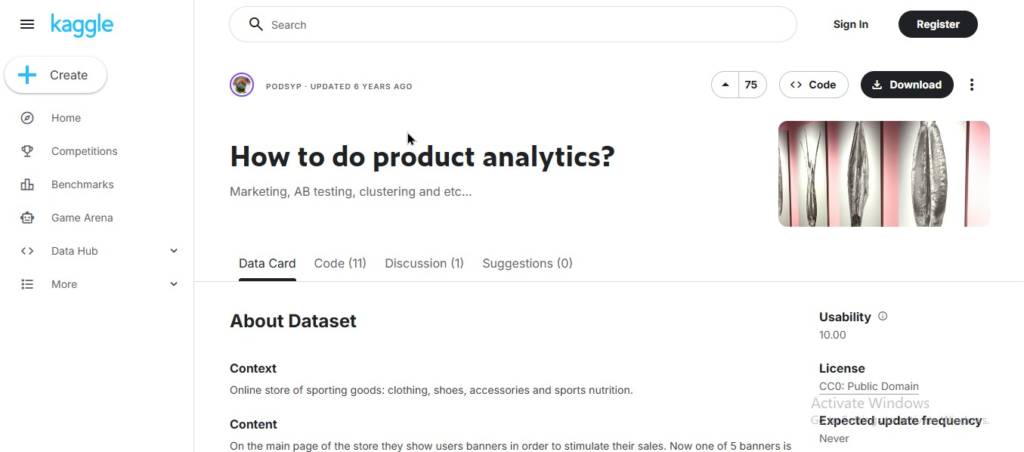Open the Suggestions (0) tab

tap(527, 263)
